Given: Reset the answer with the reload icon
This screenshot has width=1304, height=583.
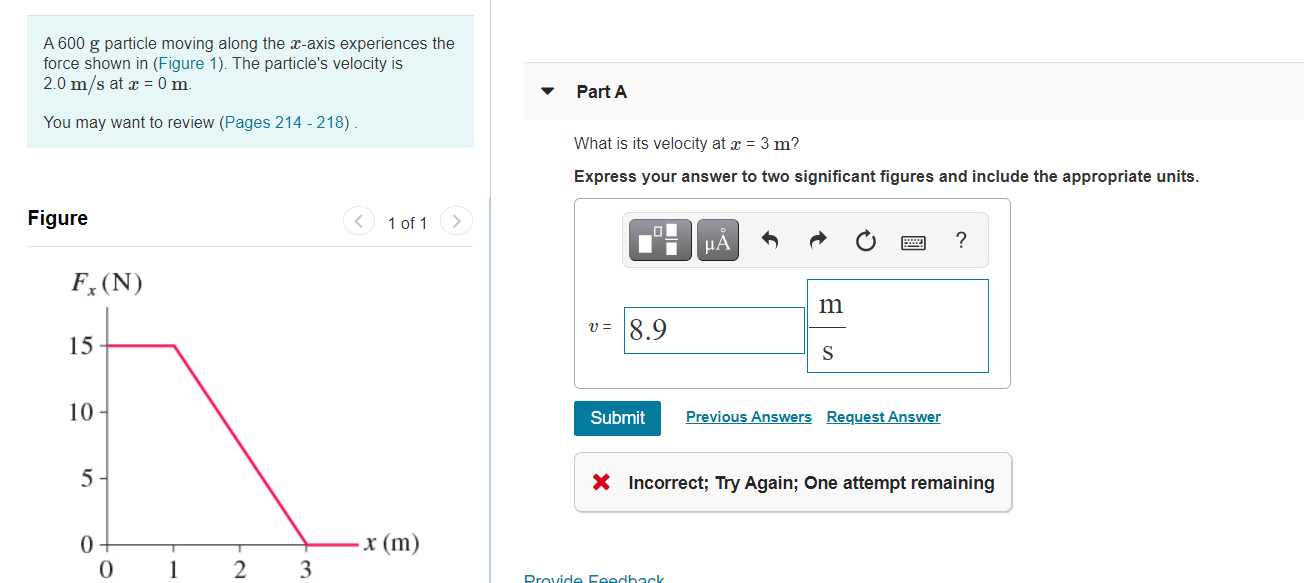Looking at the screenshot, I should tap(865, 239).
